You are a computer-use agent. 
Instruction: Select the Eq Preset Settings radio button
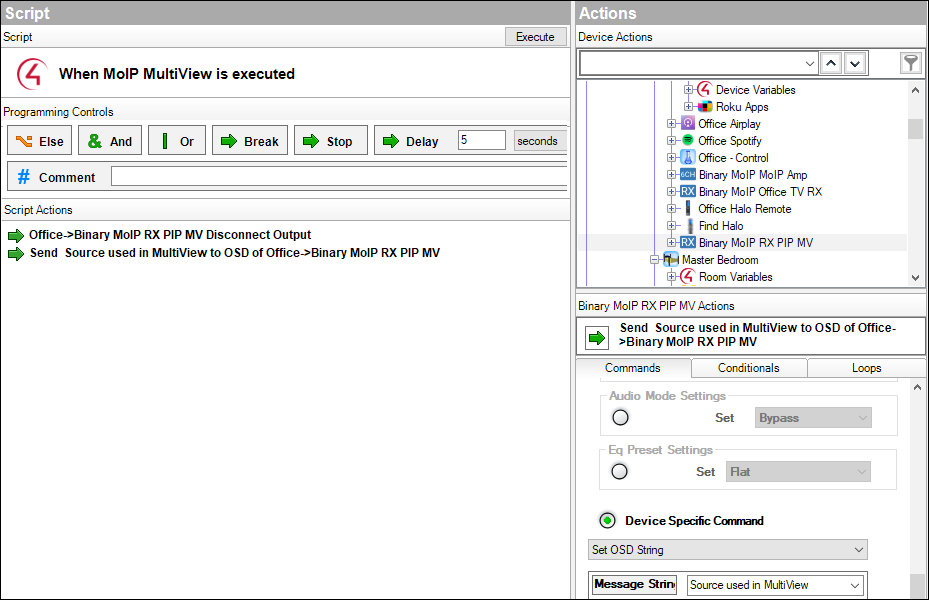coord(620,472)
